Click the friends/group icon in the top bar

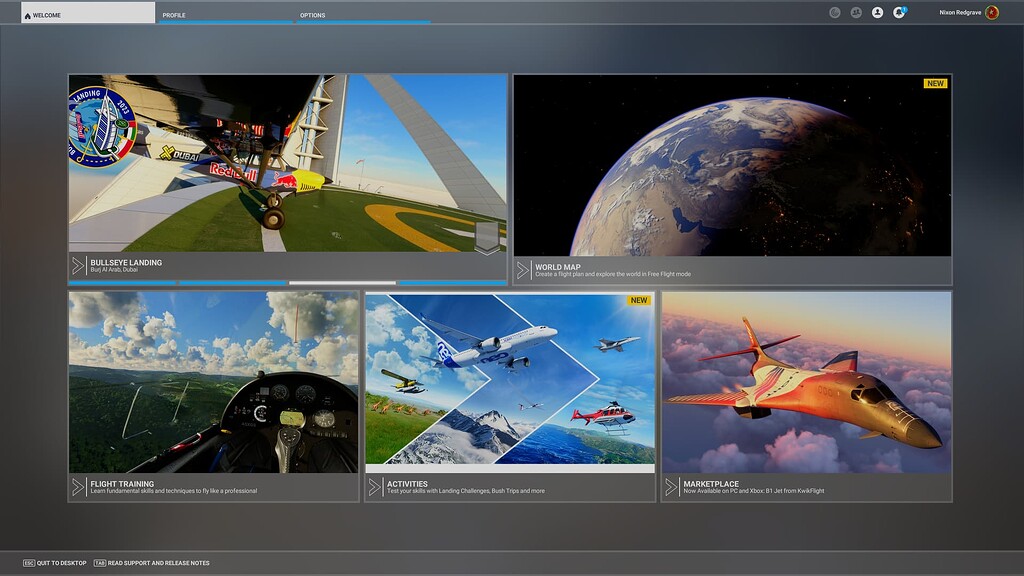coord(856,12)
